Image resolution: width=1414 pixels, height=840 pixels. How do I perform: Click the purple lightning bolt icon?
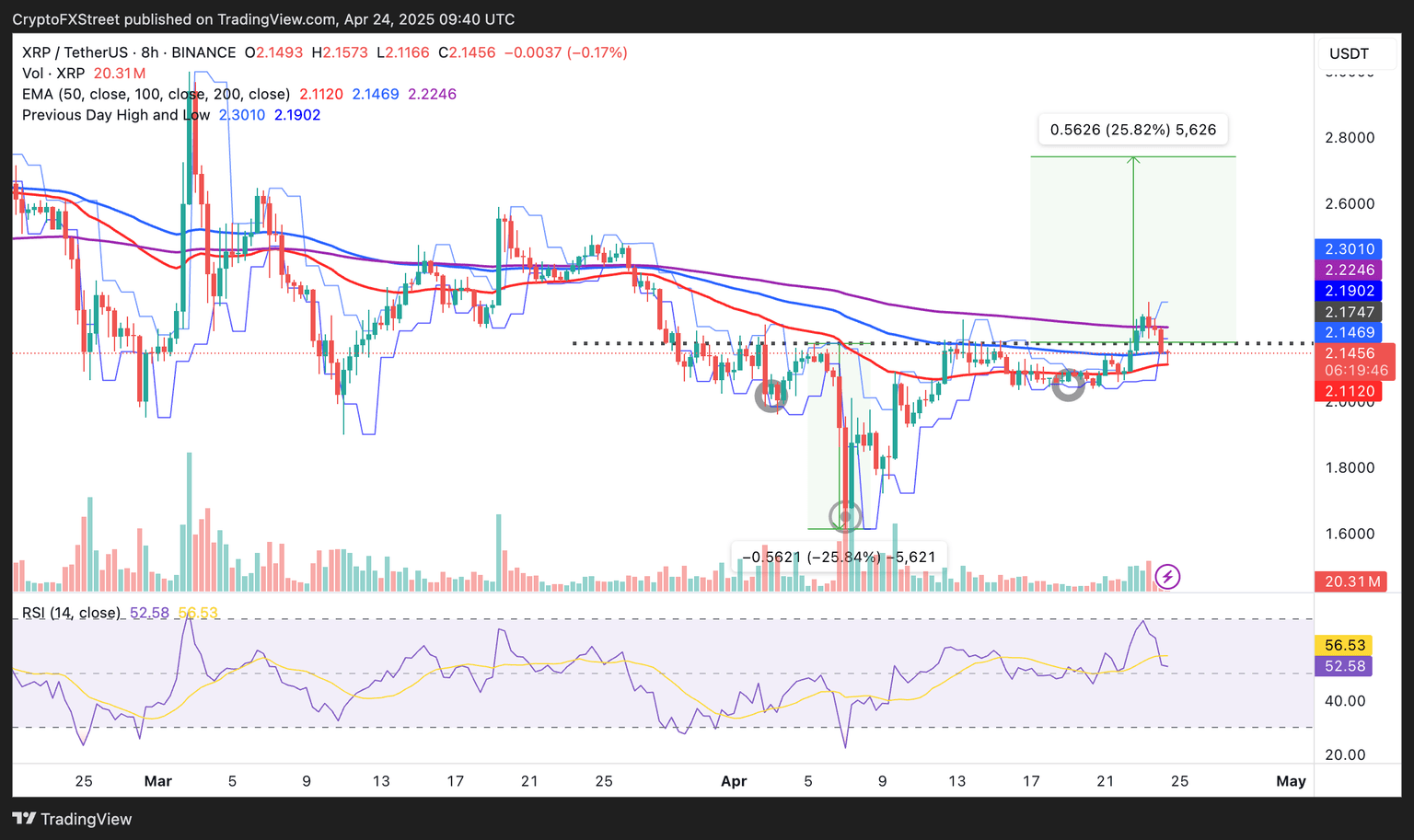[1167, 577]
